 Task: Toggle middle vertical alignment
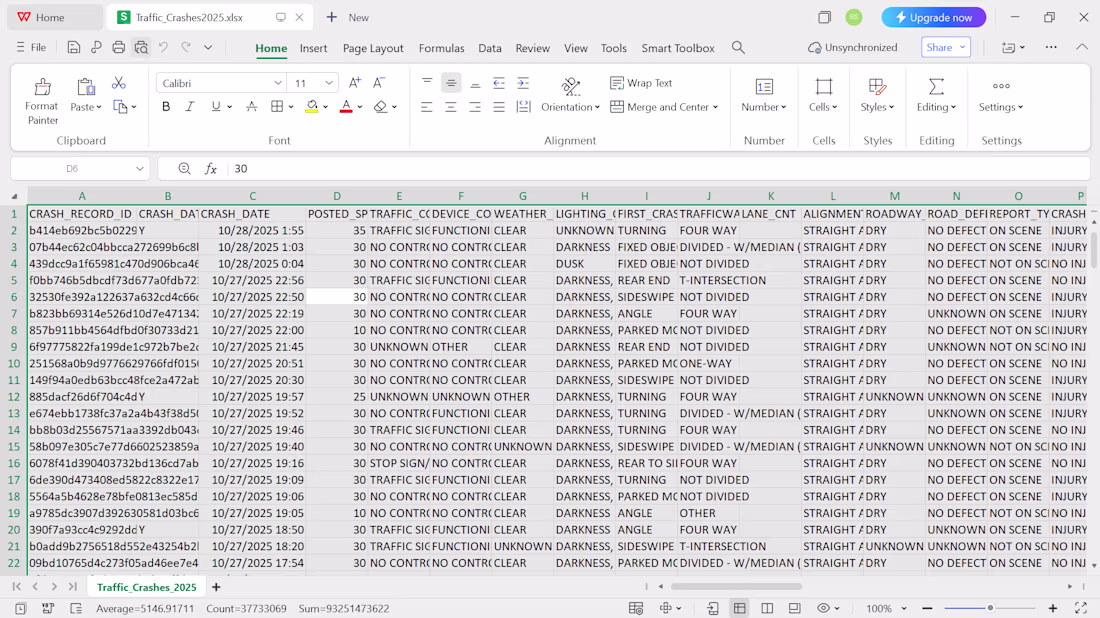(x=451, y=83)
